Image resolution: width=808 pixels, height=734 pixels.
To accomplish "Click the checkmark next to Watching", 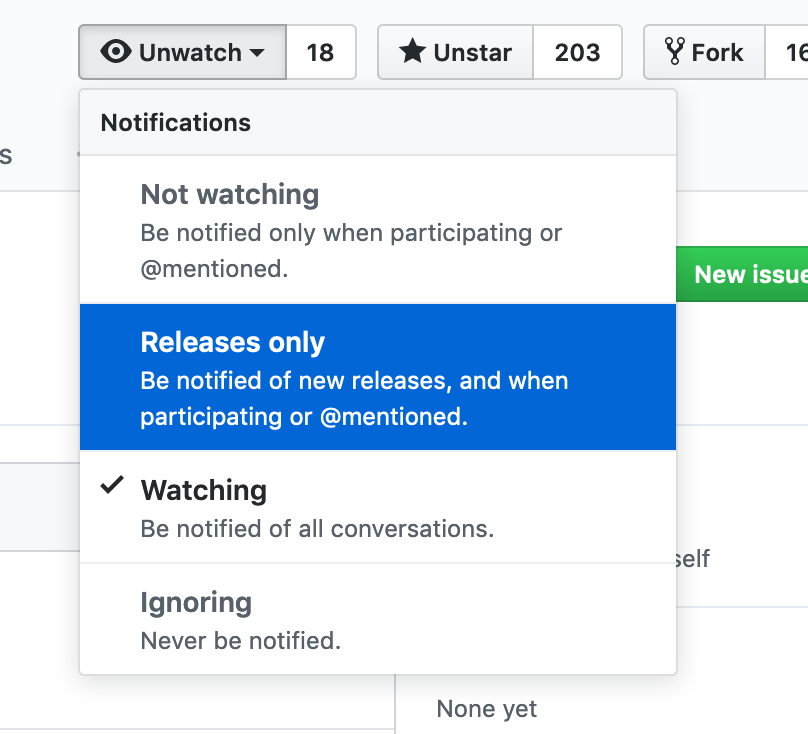I will pos(112,485).
